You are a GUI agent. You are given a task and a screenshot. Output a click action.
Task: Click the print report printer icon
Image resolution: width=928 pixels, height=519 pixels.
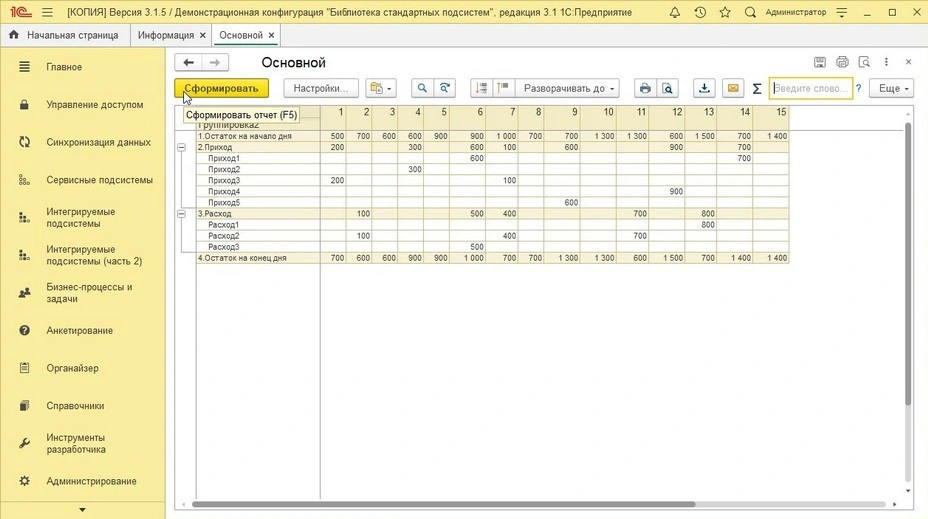pos(645,88)
